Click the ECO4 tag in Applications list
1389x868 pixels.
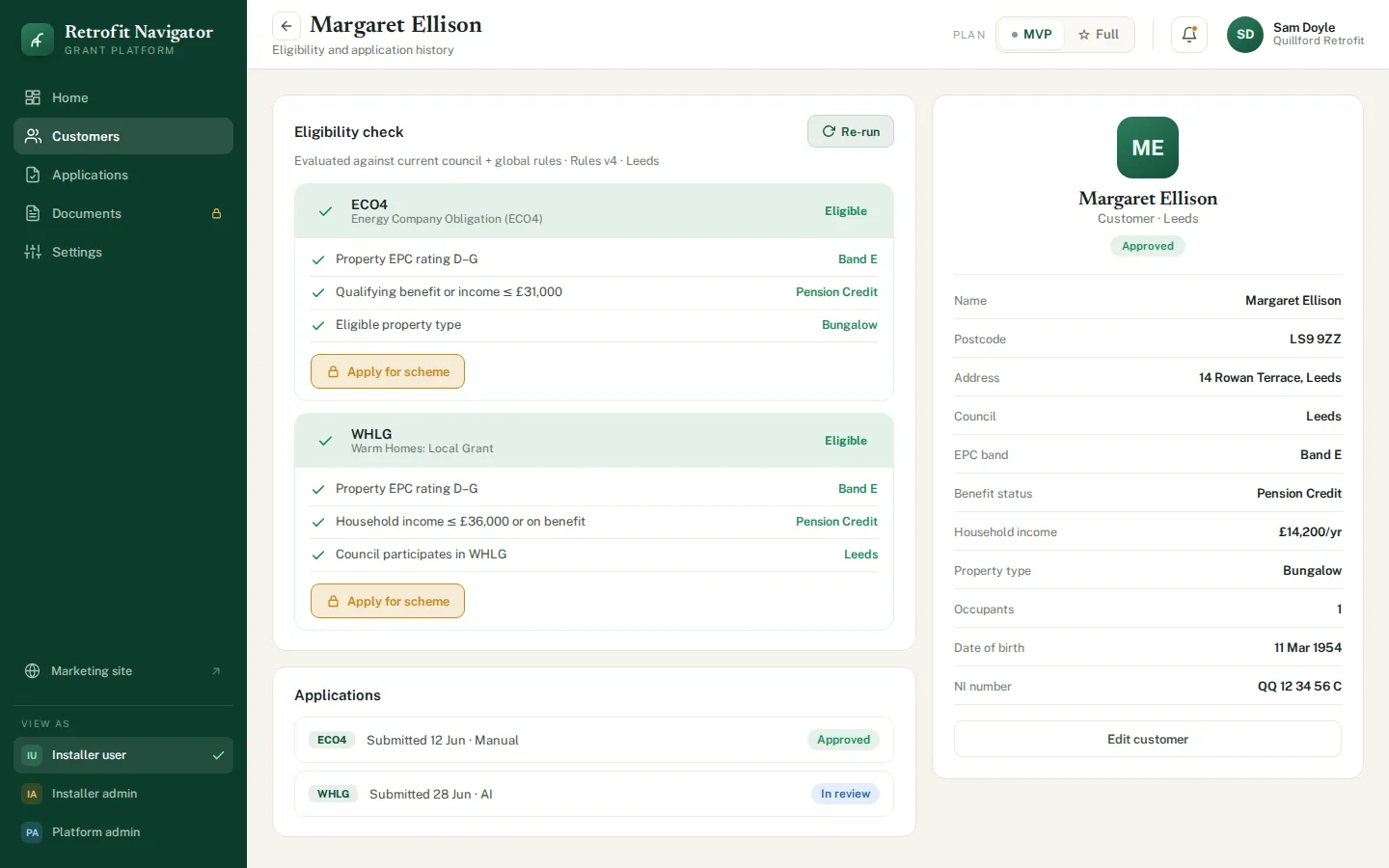pos(332,740)
